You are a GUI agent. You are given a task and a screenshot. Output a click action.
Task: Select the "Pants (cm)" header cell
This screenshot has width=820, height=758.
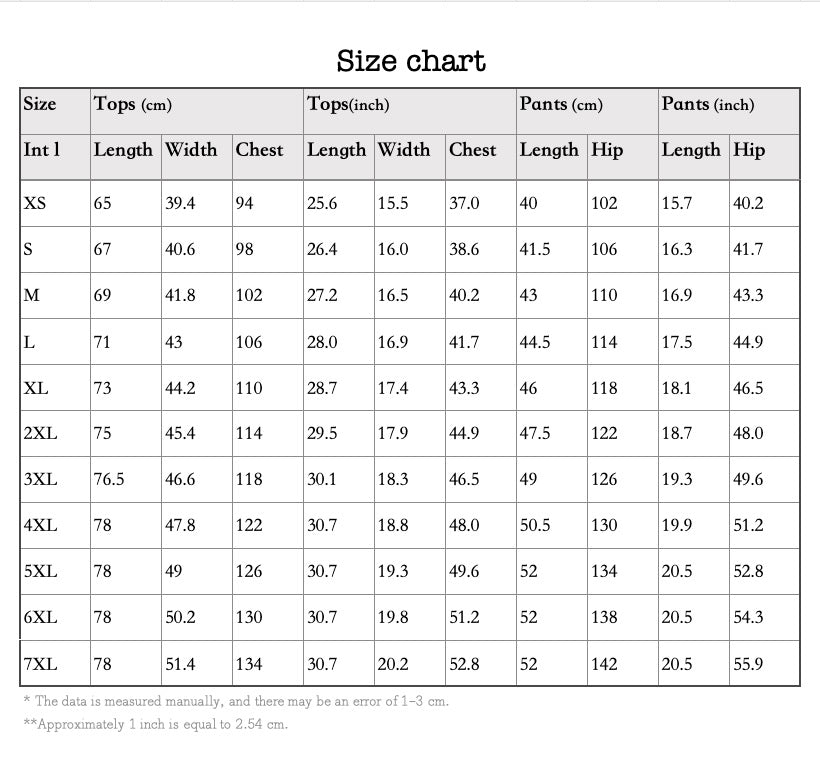tap(561, 105)
